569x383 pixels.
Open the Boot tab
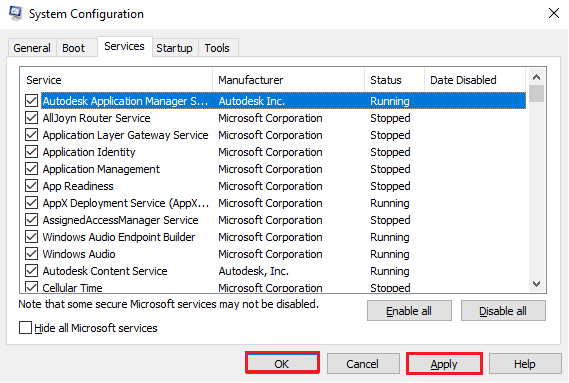pos(74,48)
